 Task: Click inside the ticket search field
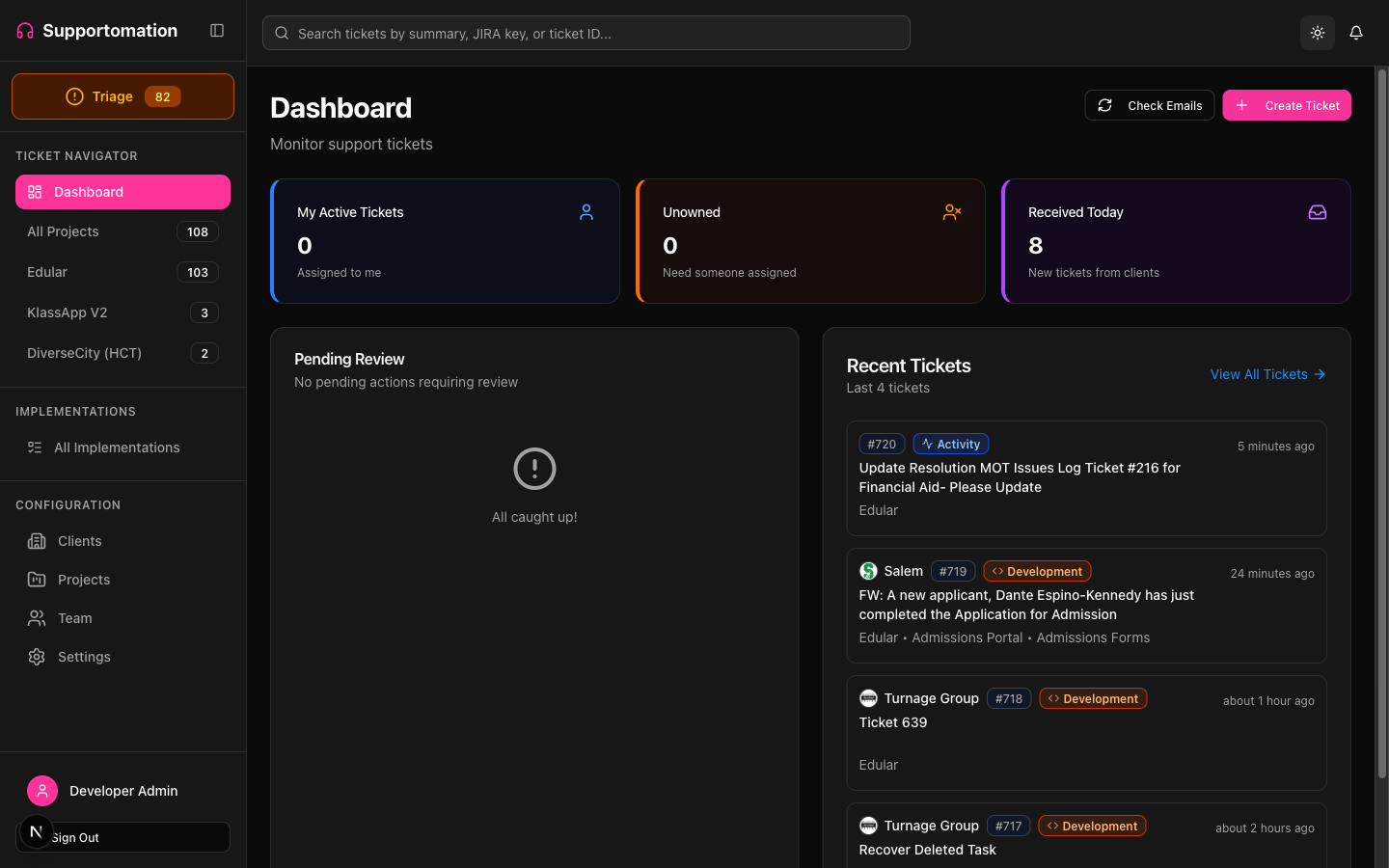586,32
